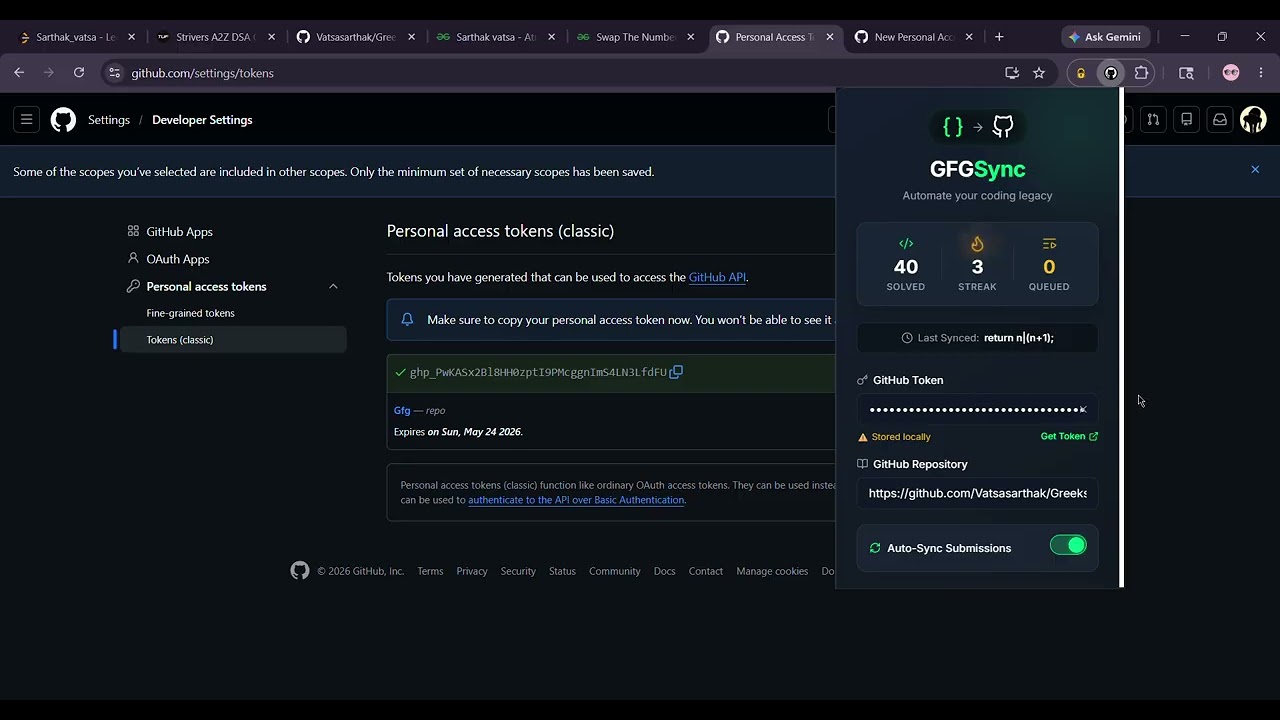The height and width of the screenshot is (720, 1280).
Task: Open a new browser tab
Action: click(x=999, y=37)
